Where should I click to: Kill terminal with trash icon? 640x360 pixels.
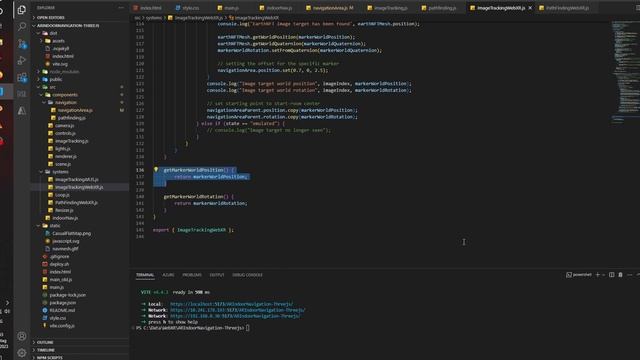(620, 275)
